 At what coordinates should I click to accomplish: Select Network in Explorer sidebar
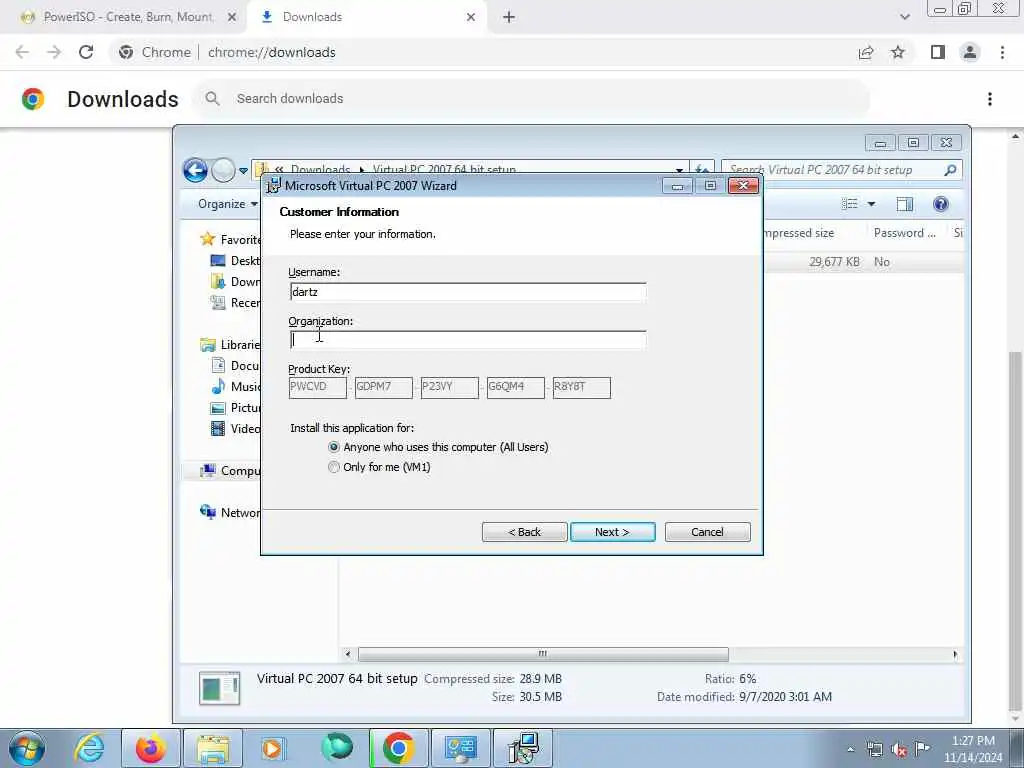(x=230, y=512)
